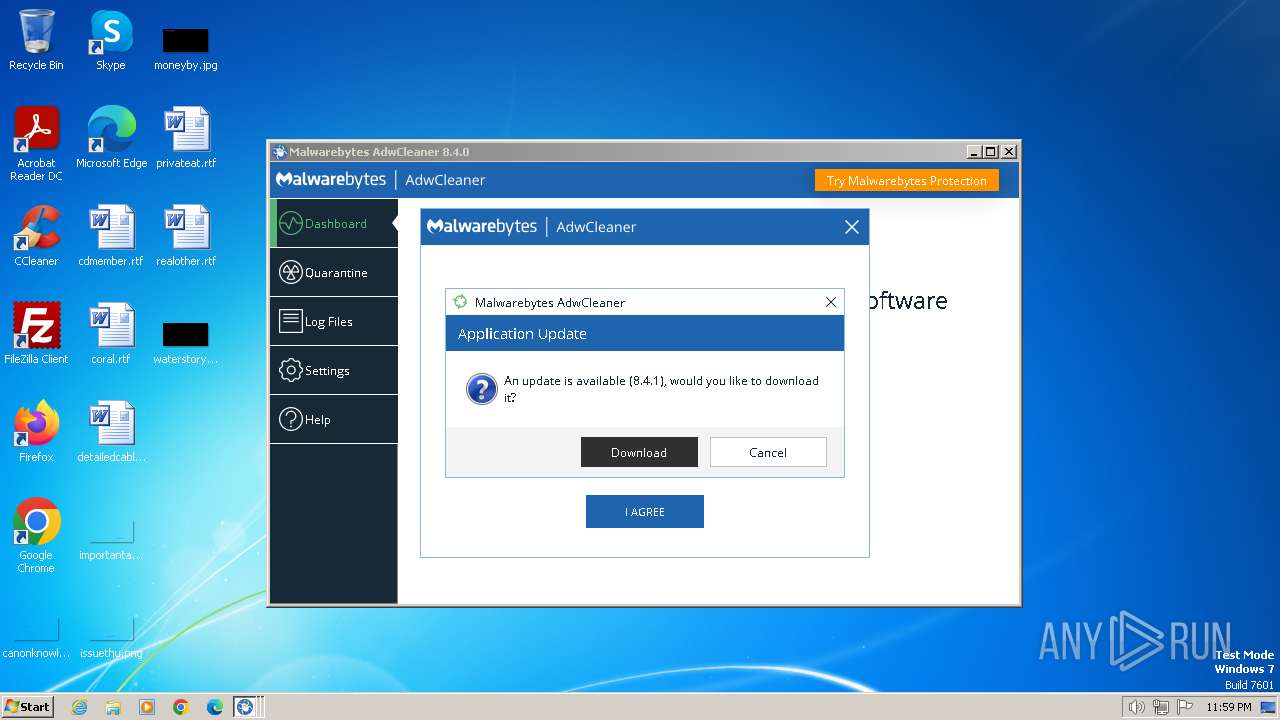Select the FileZilla Client shortcut
This screenshot has height=720, width=1280.
coord(36,333)
